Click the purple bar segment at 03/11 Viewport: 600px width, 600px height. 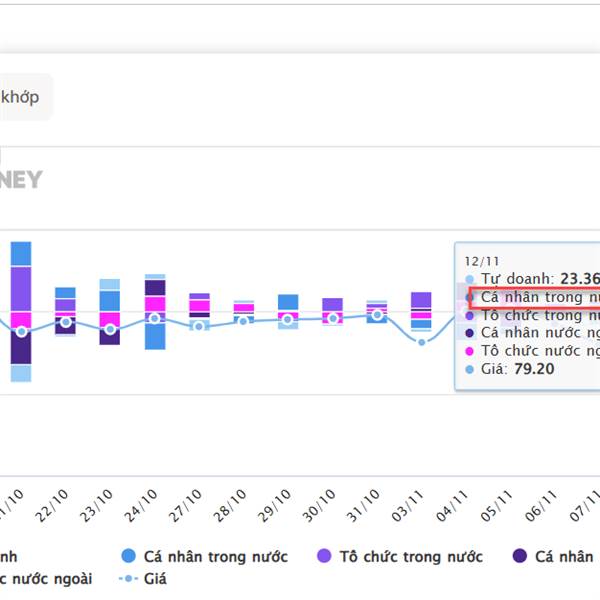421,300
